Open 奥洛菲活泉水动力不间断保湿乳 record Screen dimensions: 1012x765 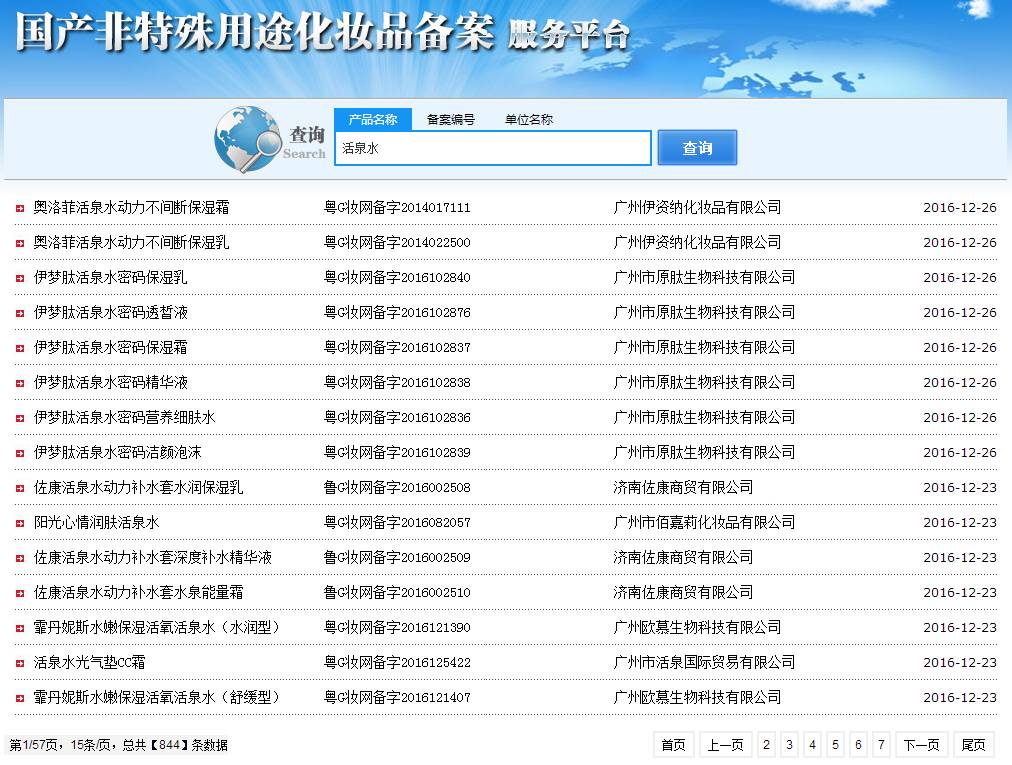132,242
